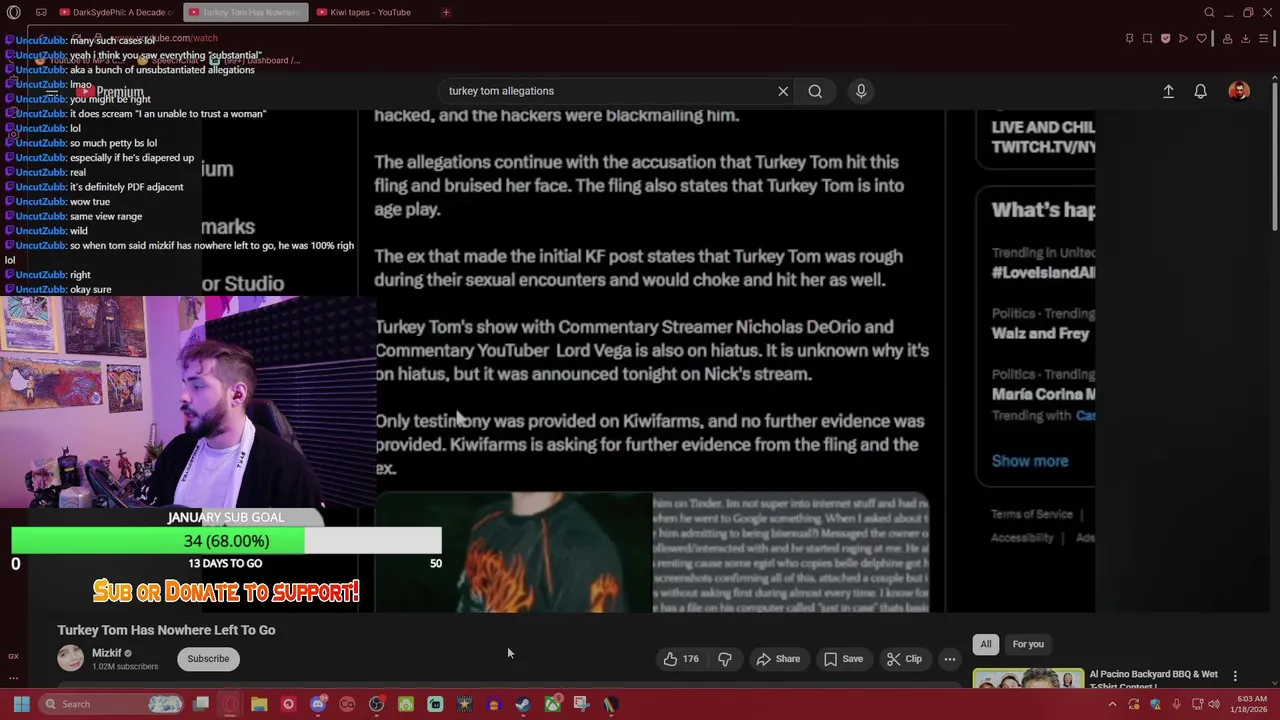Click the pin icon in Opera toolbar
The height and width of the screenshot is (720, 1280).
(1129, 38)
